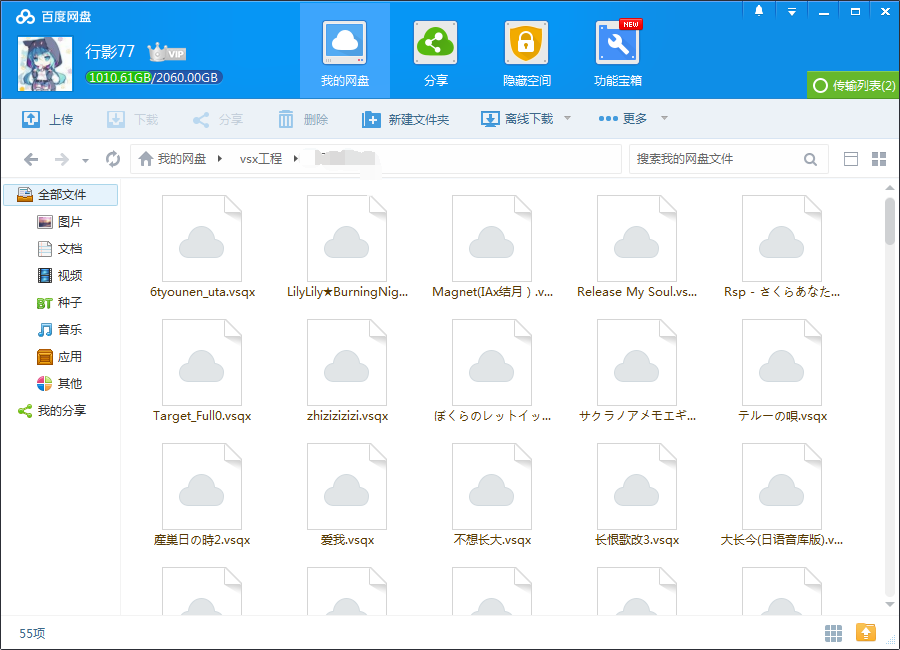The width and height of the screenshot is (900, 650).
Task: Select file サクラノアメモエギ...
Action: click(637, 371)
